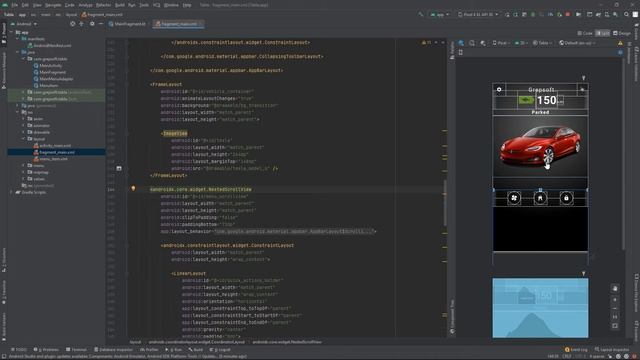Click the pan hand icon on preview
640x360 pixels.
(x=615, y=289)
